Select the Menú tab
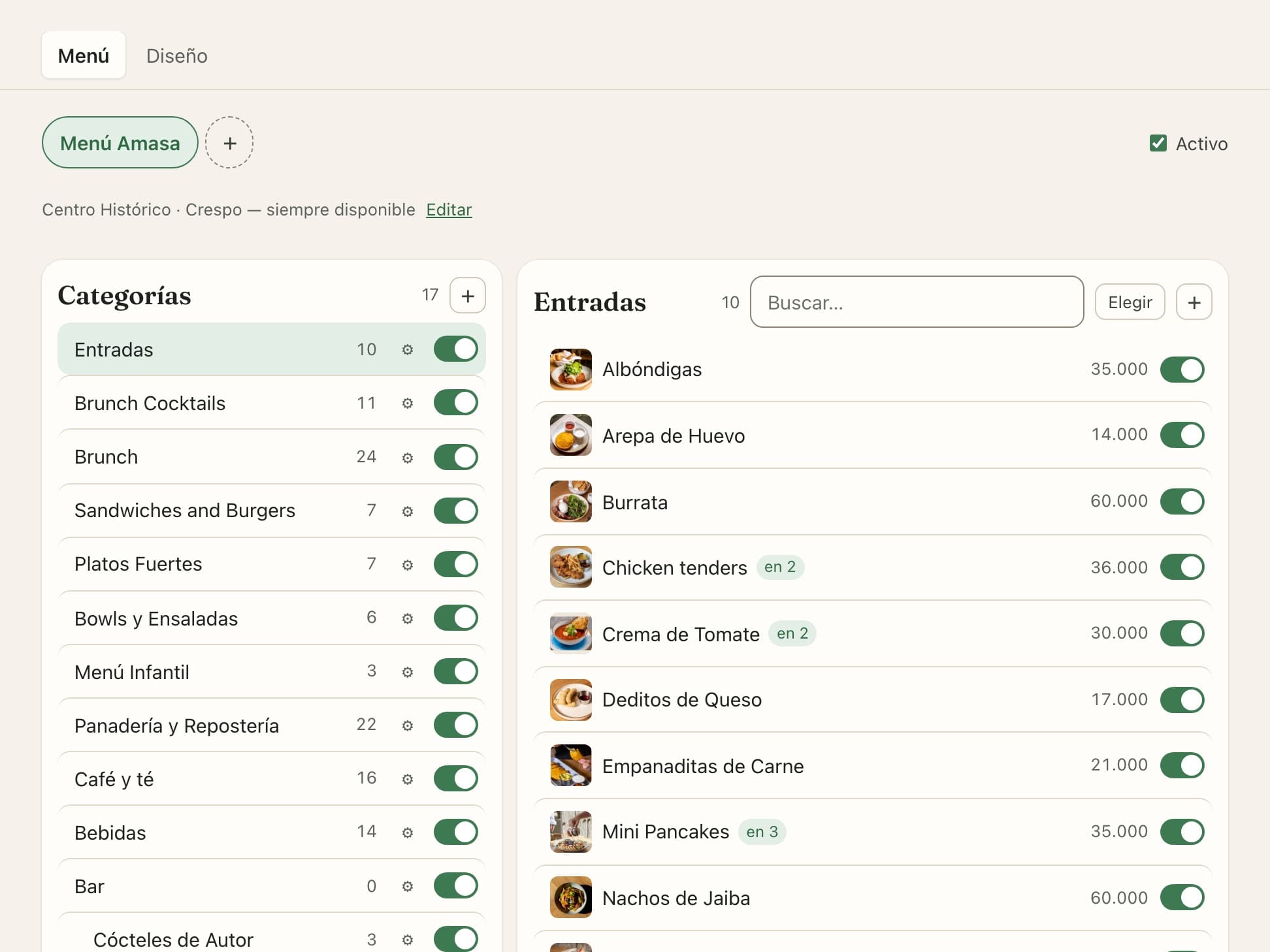1270x952 pixels. tap(84, 56)
